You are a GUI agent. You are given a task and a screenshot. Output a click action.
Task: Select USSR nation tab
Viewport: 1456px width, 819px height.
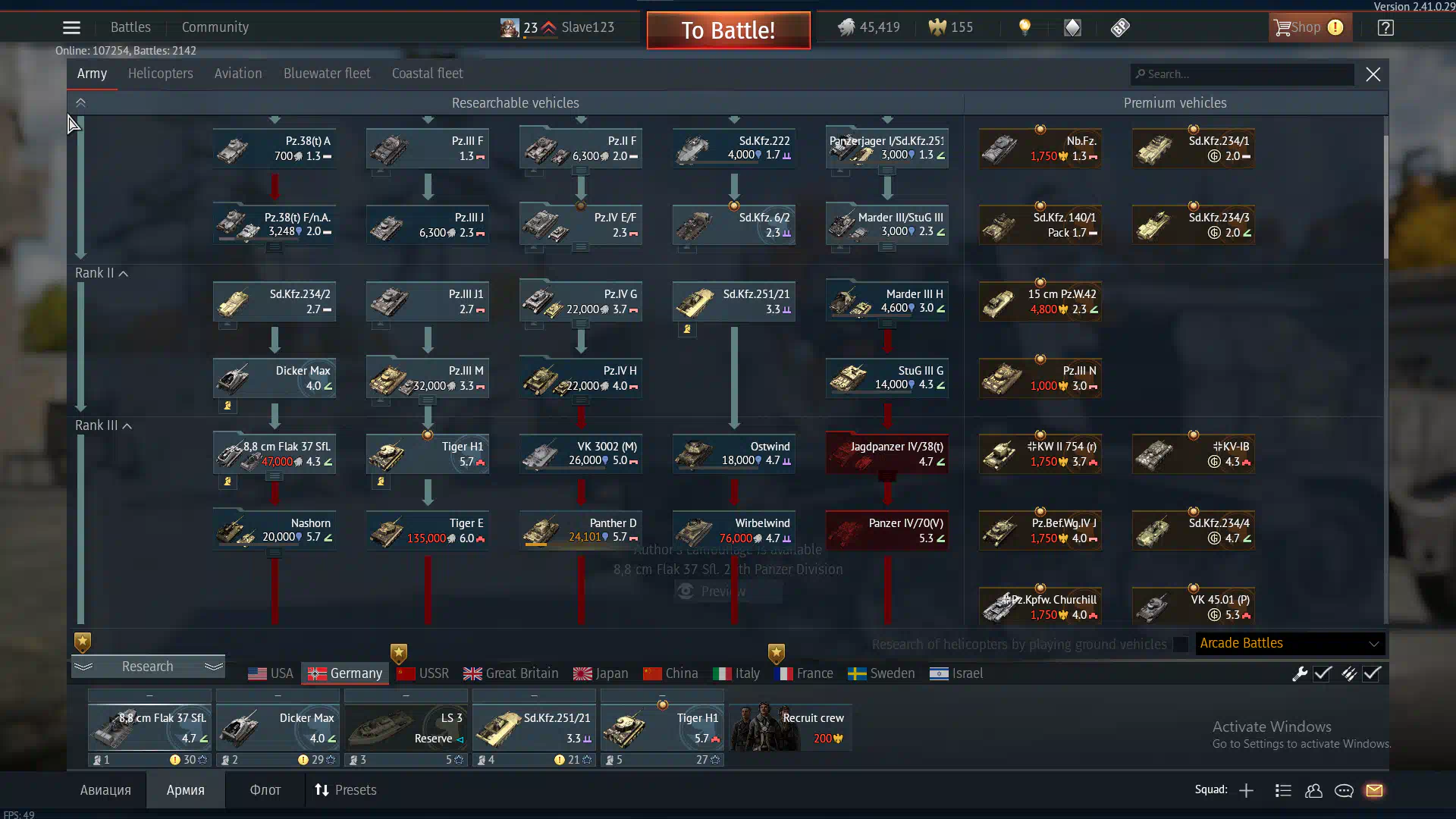click(422, 673)
